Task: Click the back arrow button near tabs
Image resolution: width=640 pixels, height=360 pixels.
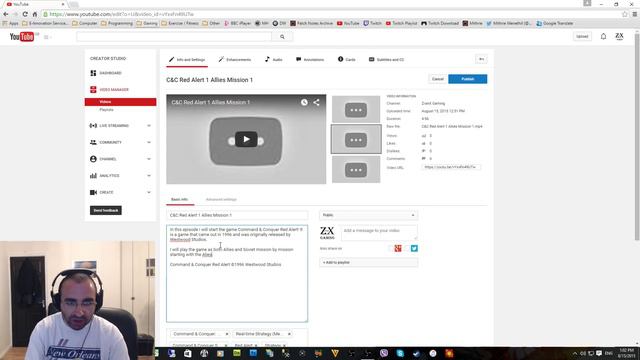Action: coord(481,59)
